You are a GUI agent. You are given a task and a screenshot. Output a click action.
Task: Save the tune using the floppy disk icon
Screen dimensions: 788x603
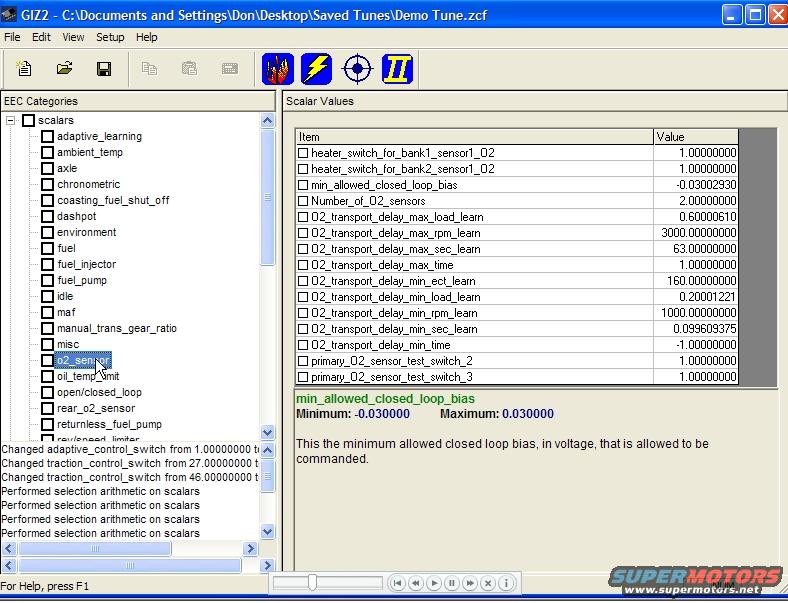click(x=103, y=69)
